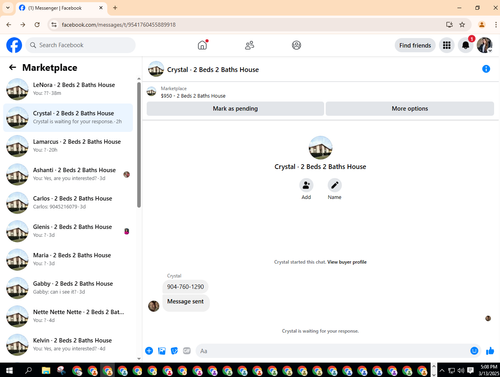Close the Messenger Facebook tab
This screenshot has height=377, width=500.
101,8
